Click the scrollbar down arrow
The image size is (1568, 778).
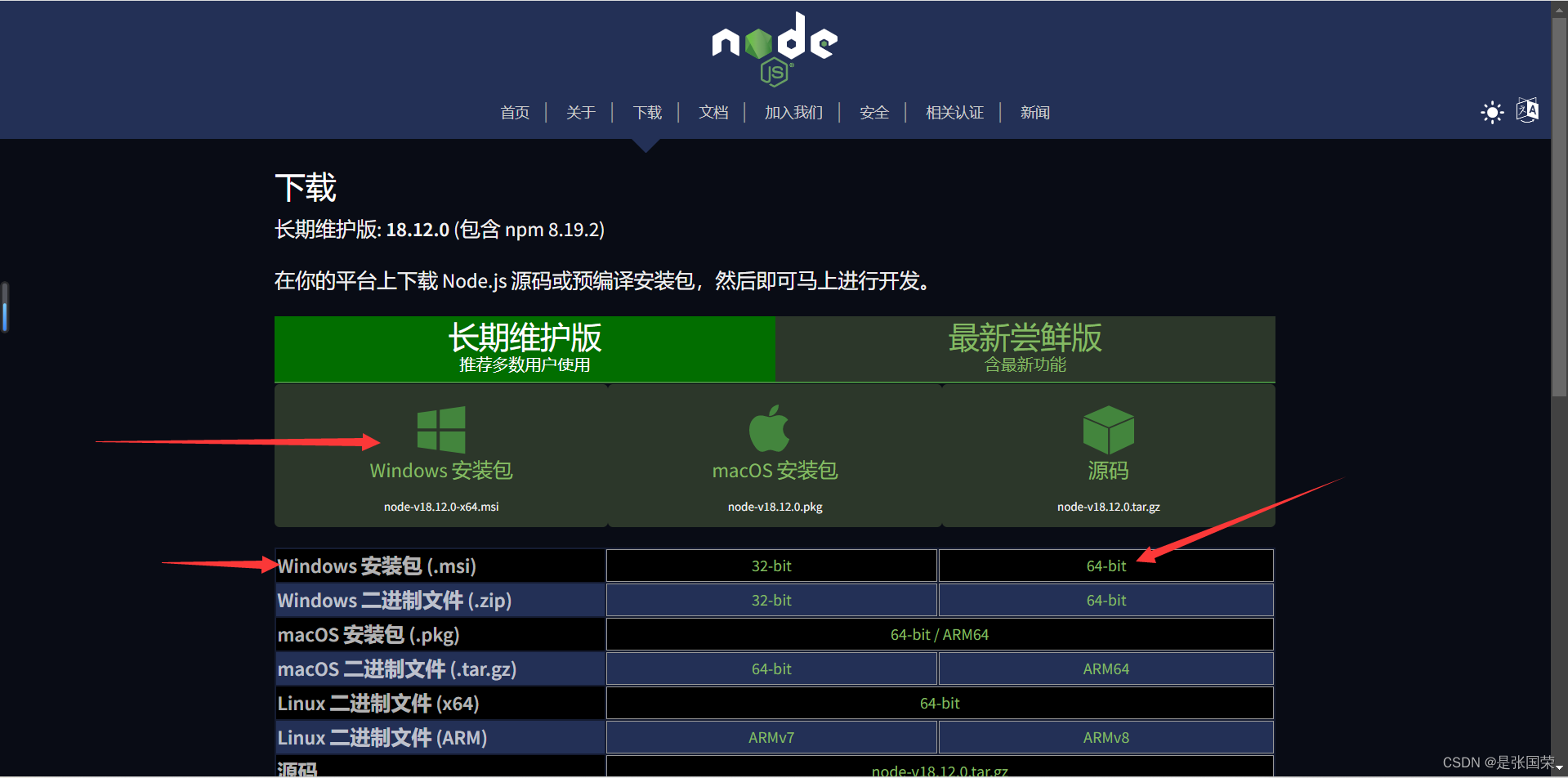[x=1559, y=768]
